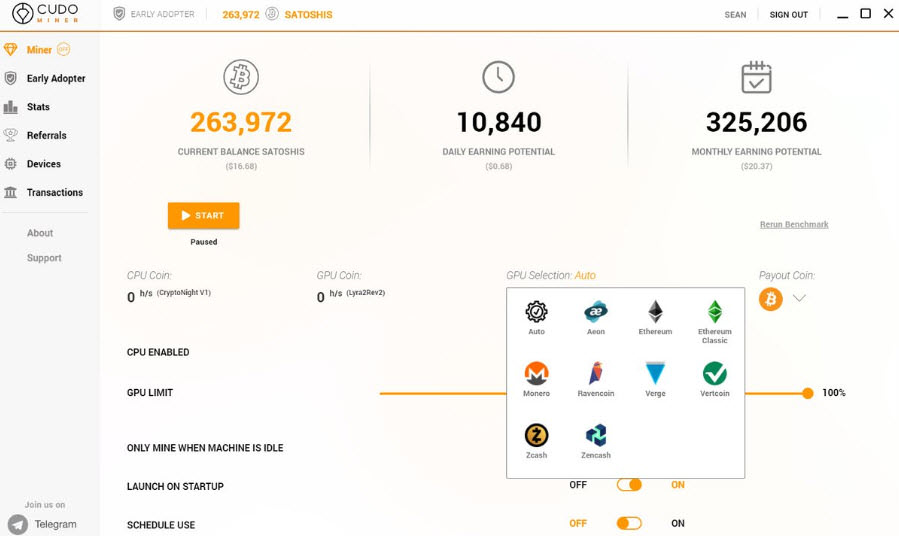
Task: Click the calendar icon above monthly earnings
Action: pyautogui.click(x=756, y=77)
